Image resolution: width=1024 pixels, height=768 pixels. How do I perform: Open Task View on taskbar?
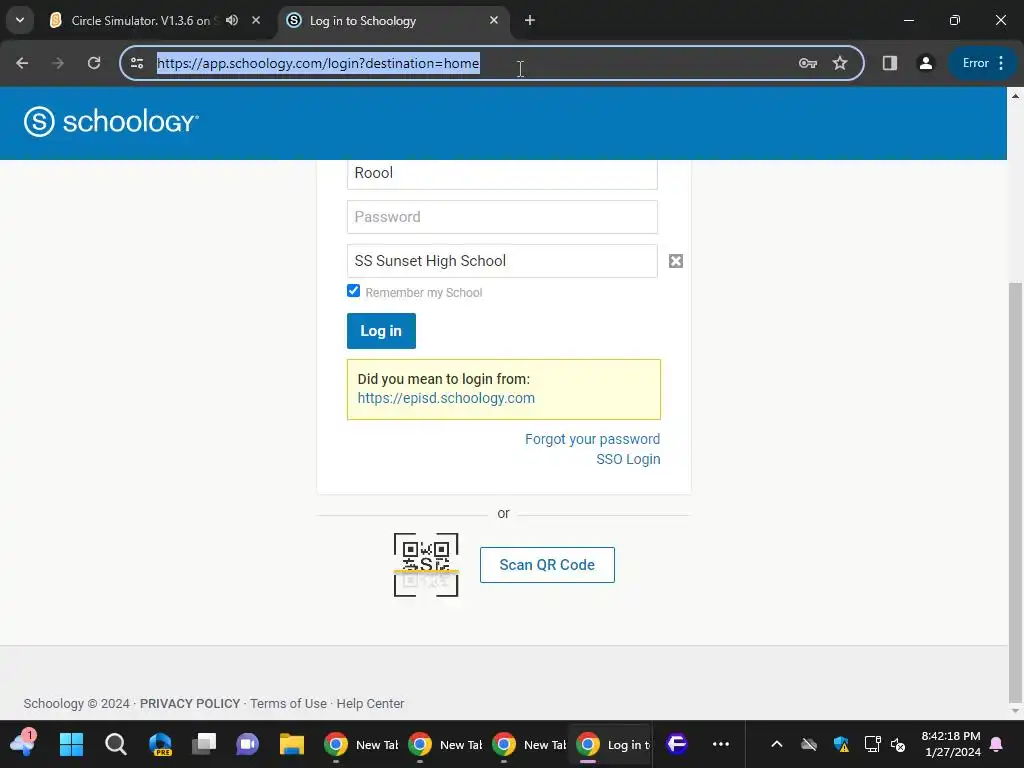tap(204, 744)
